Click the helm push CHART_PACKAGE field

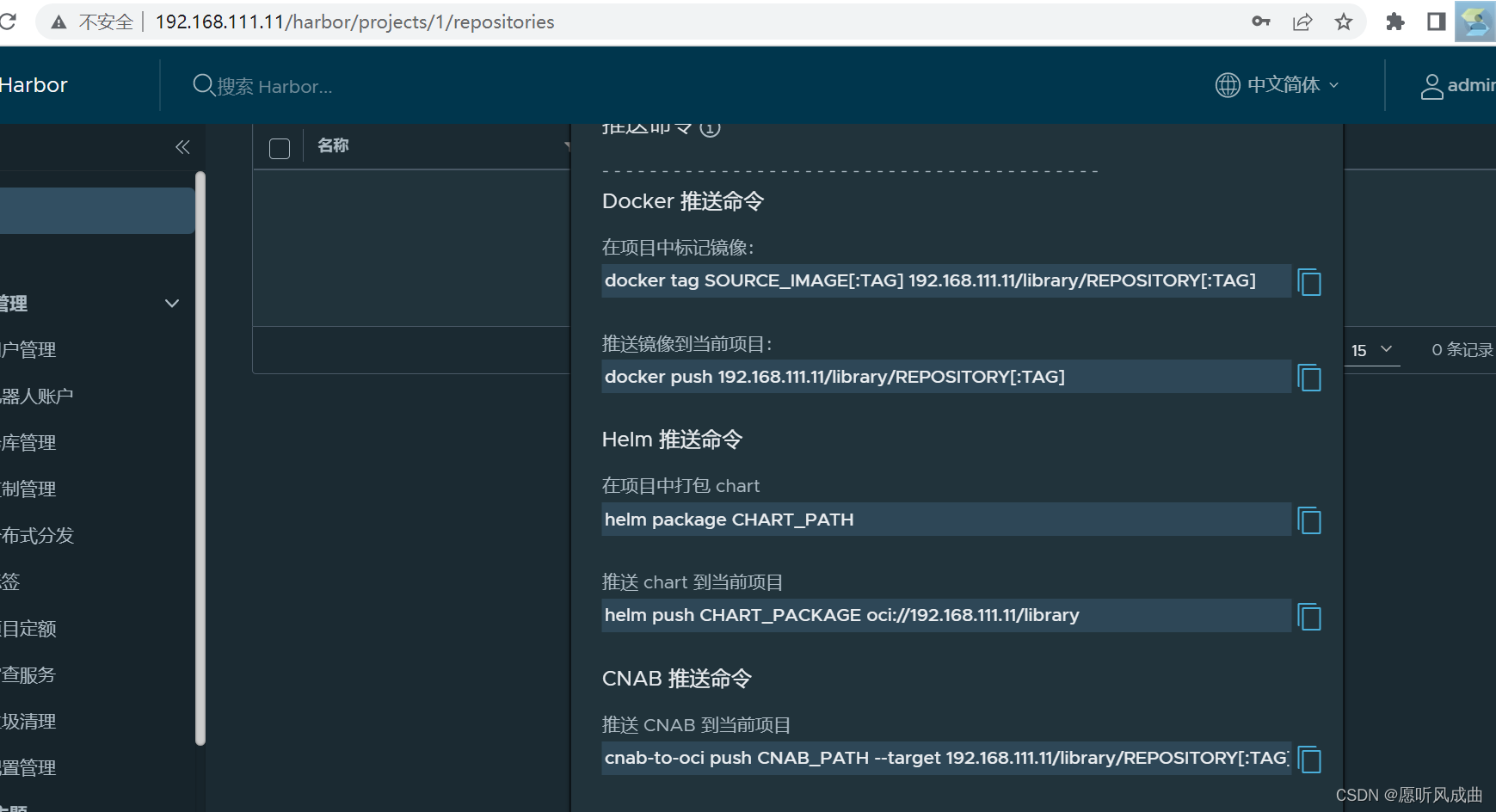click(946, 615)
